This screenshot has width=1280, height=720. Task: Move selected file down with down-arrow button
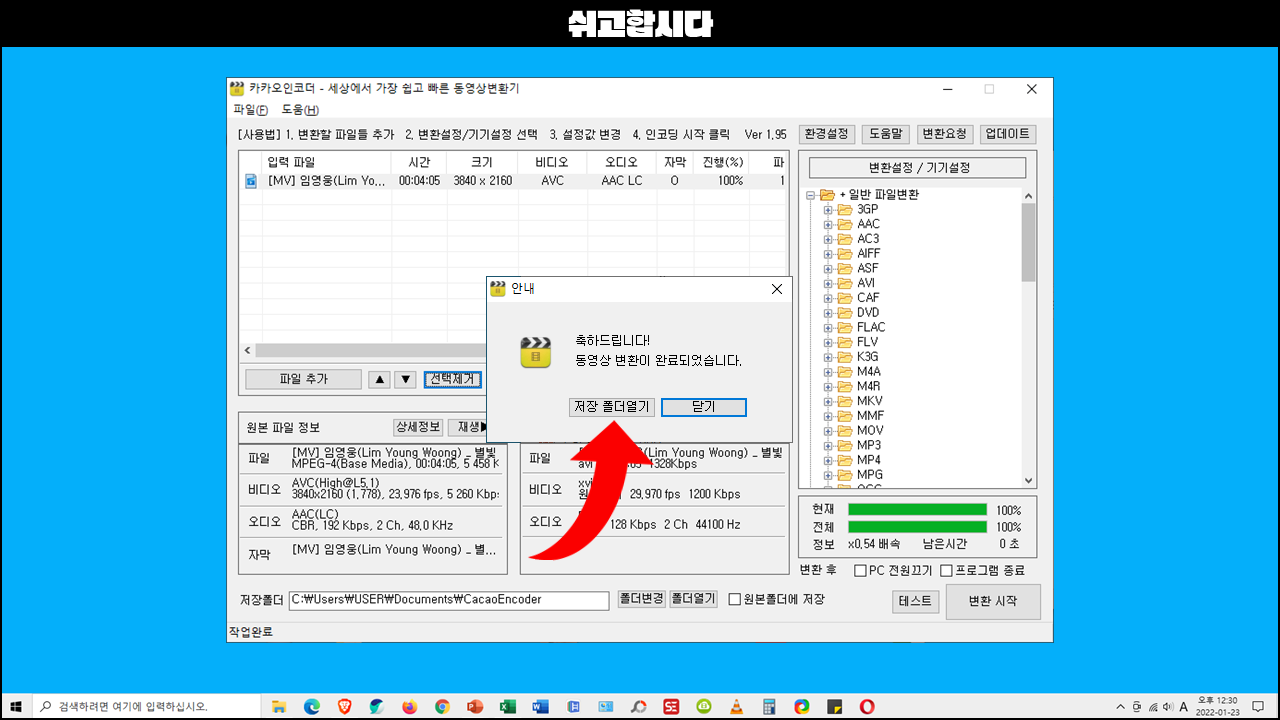405,379
